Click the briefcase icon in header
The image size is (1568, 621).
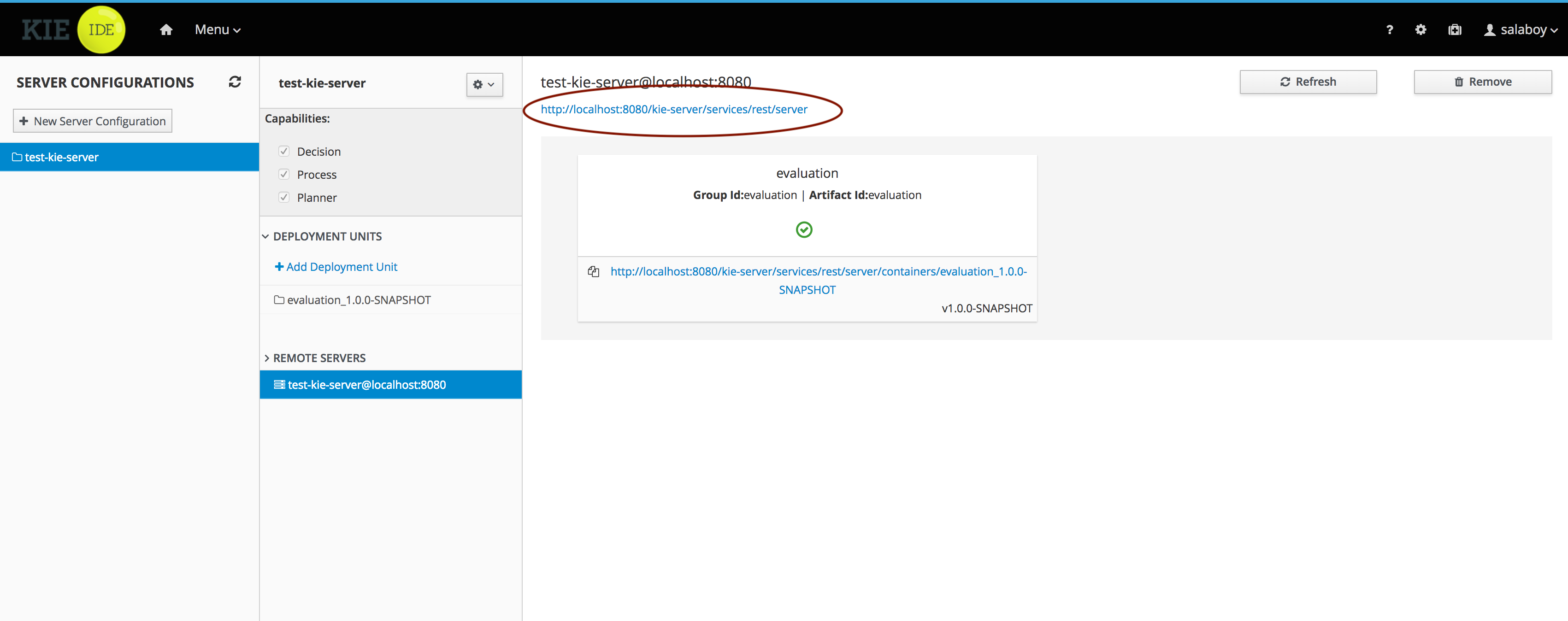(1454, 30)
